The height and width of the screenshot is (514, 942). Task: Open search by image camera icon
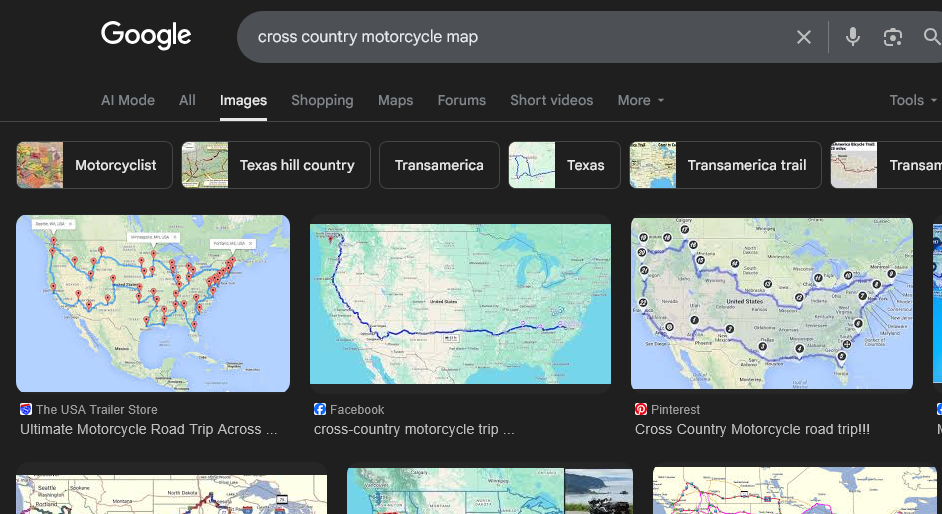point(893,37)
